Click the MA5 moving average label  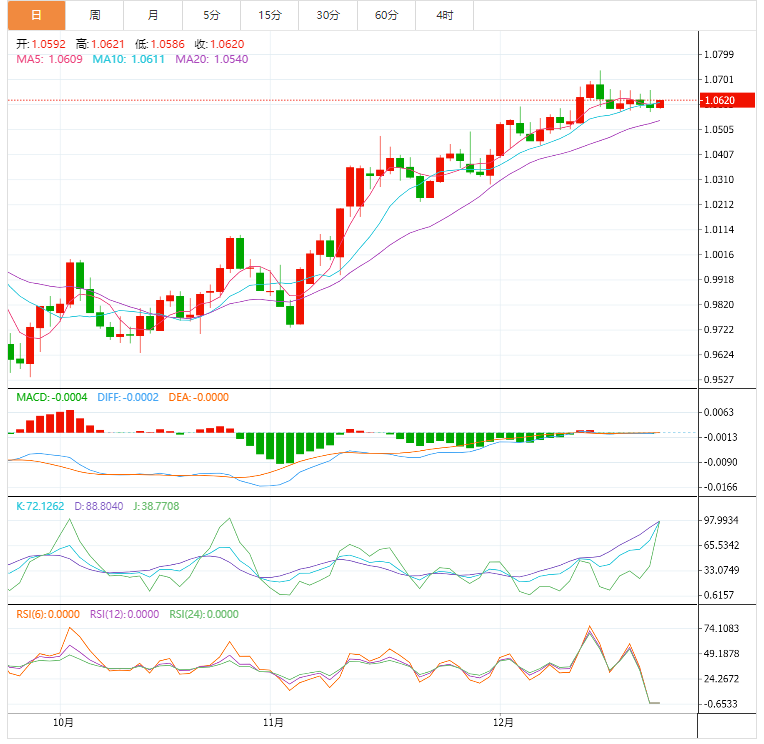50,60
